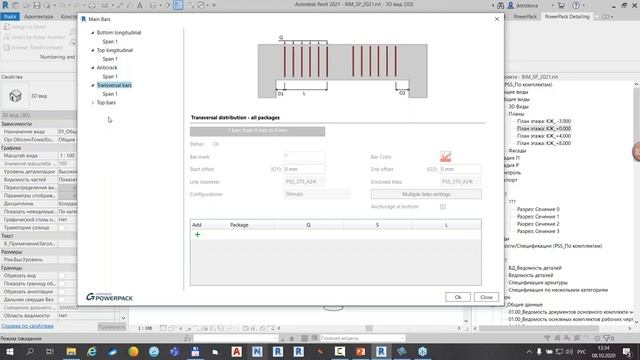Click the grey bars range summary button
The width and height of the screenshot is (640, 360).
[258, 131]
